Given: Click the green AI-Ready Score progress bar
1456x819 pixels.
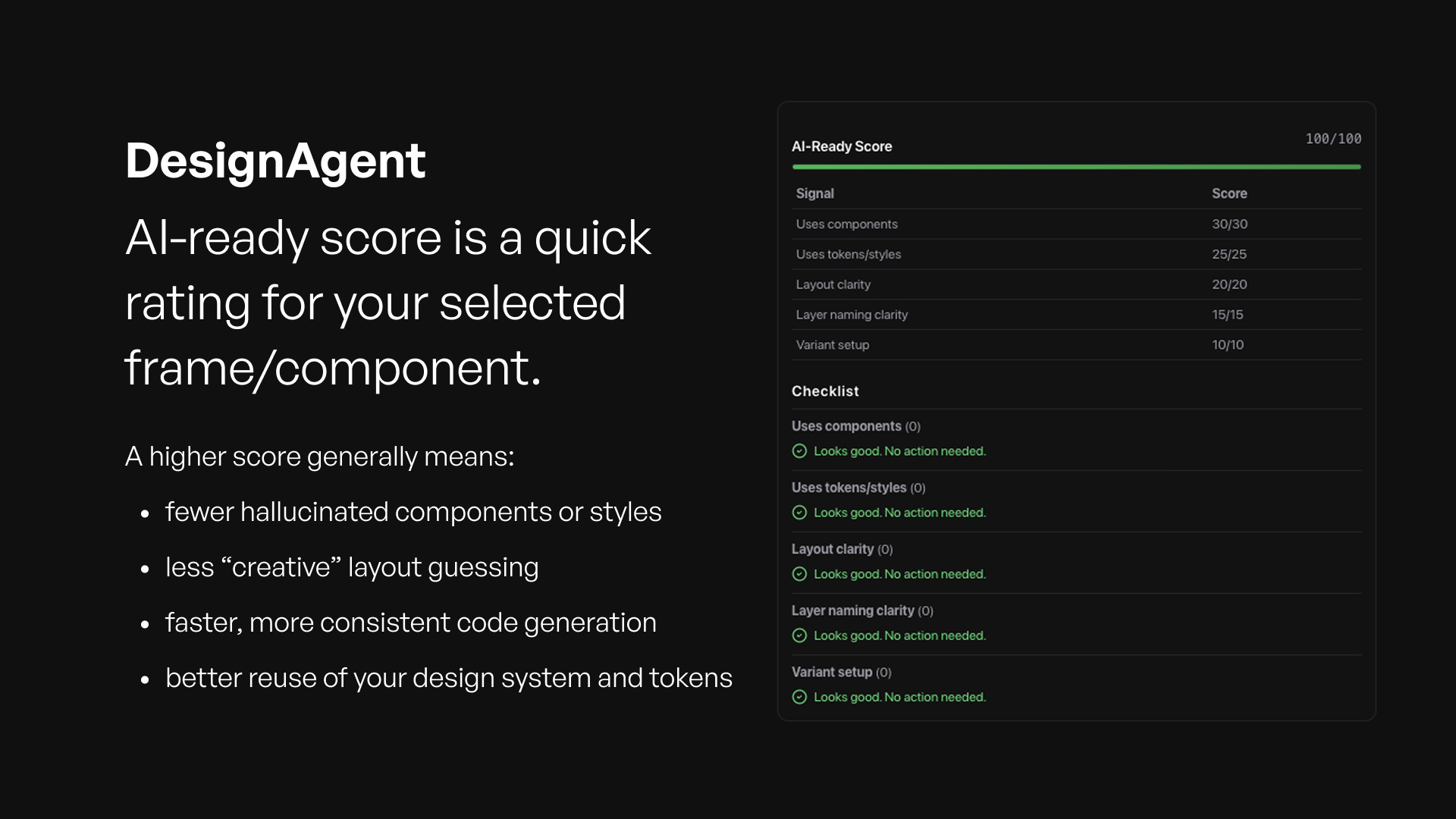Looking at the screenshot, I should coord(1076,167).
